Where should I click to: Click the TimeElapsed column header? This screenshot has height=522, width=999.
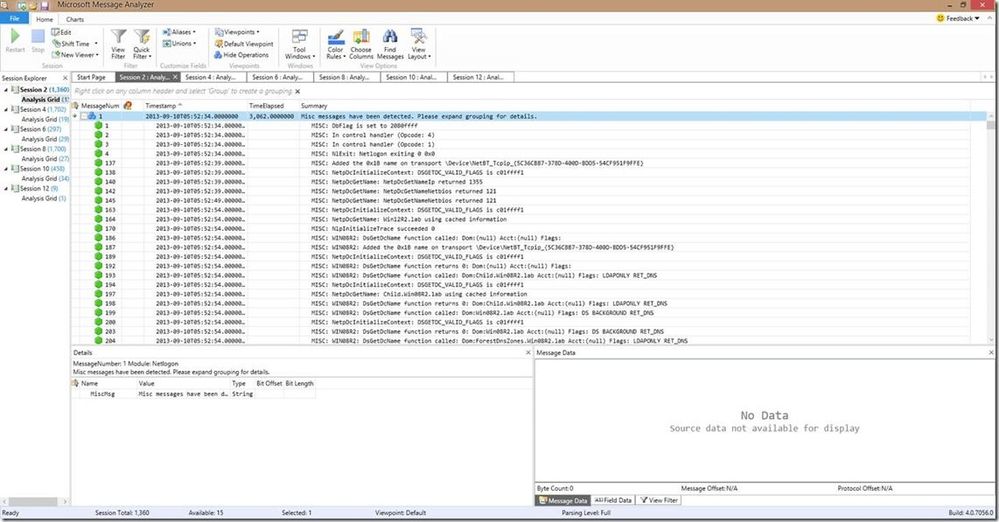pos(272,106)
